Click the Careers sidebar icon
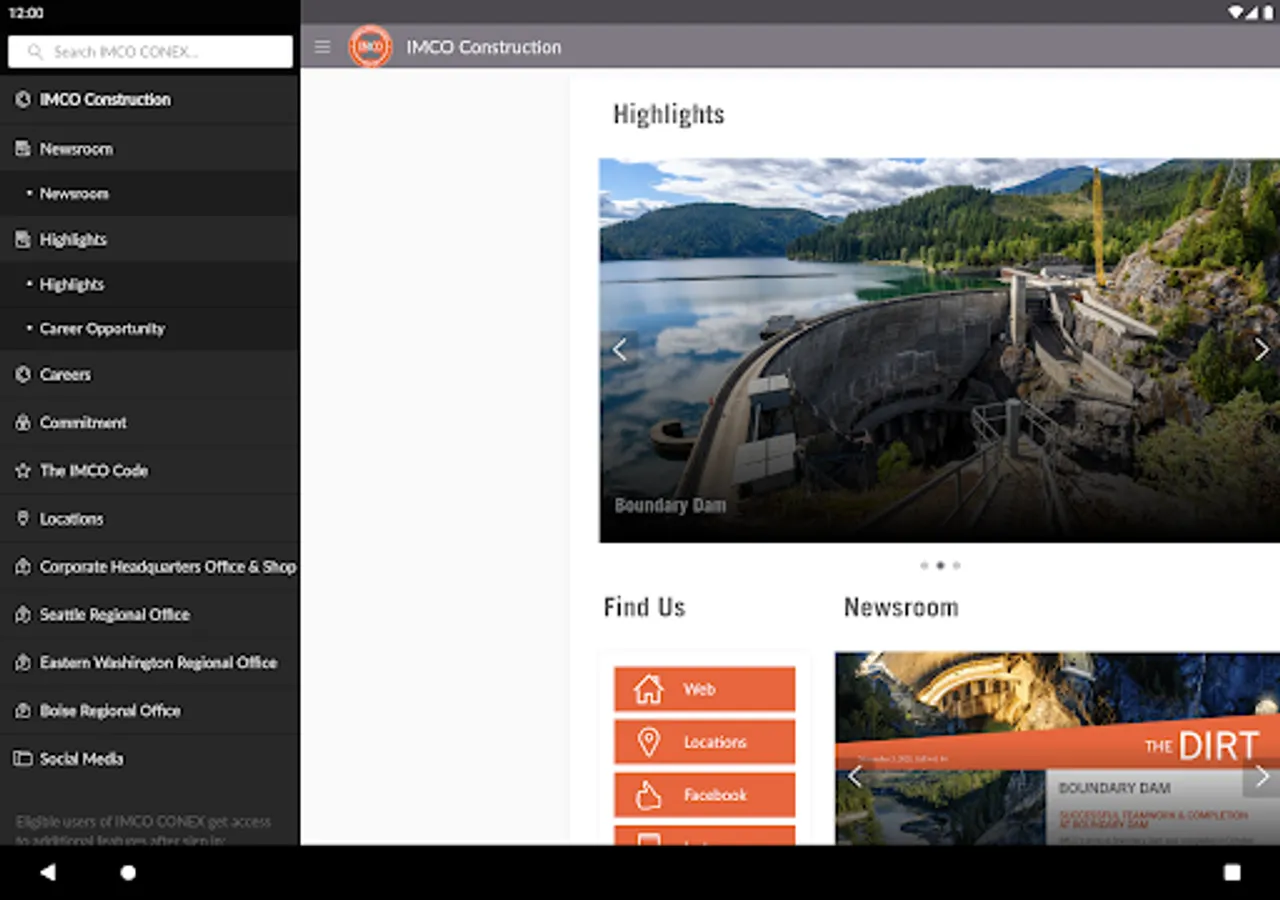Viewport: 1280px width, 900px height. click(x=23, y=375)
